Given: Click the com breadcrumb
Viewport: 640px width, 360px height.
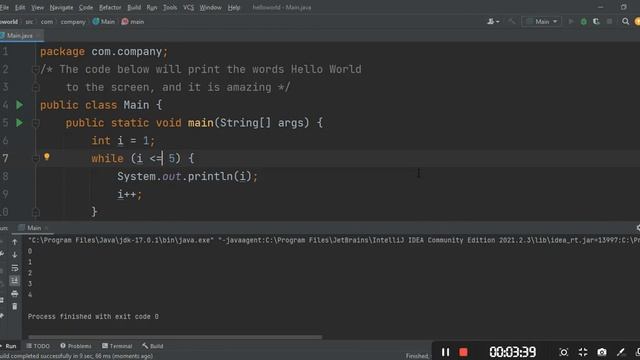Looking at the screenshot, I should pos(47,22).
